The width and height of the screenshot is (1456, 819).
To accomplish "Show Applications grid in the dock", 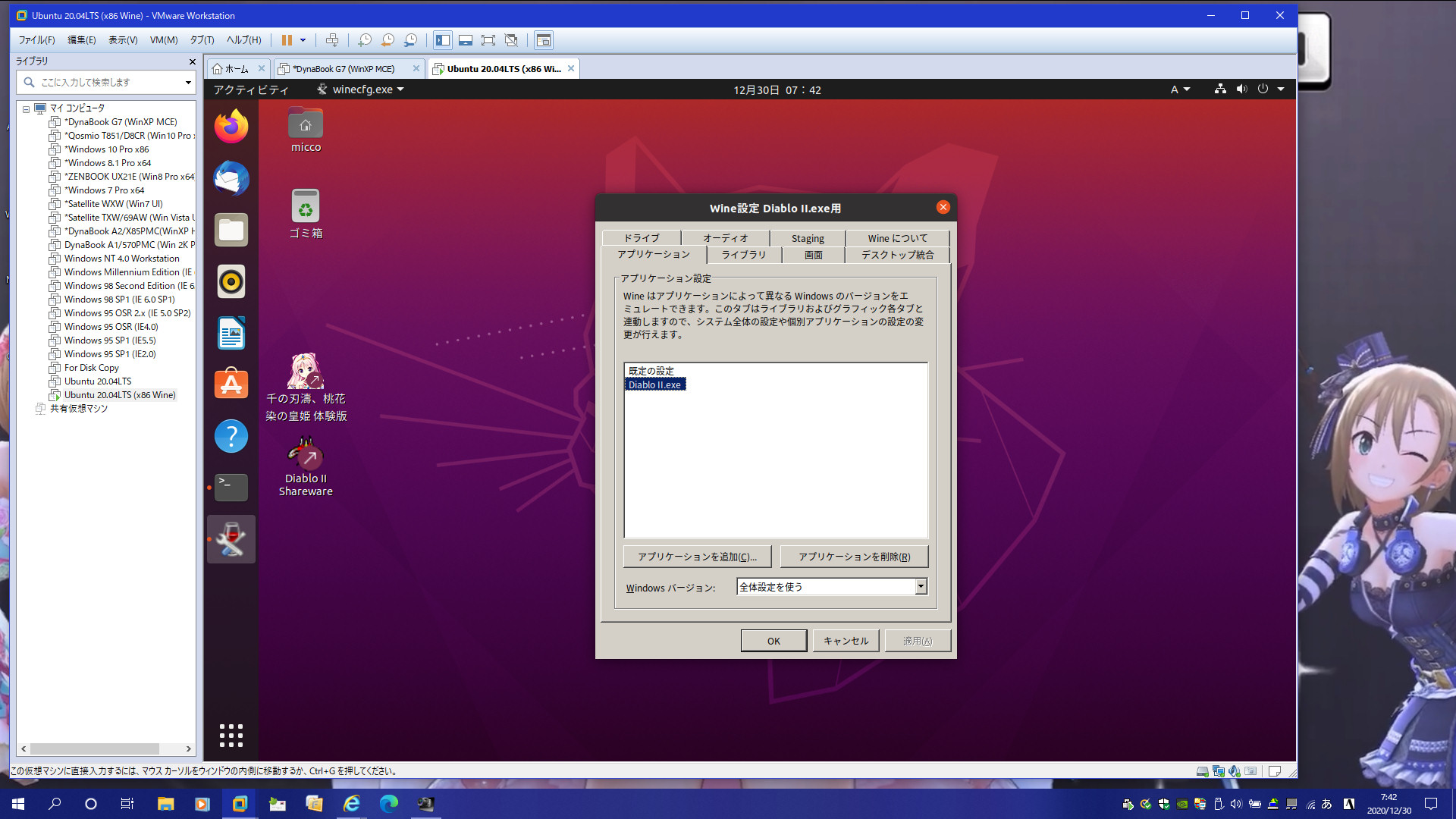I will click(x=231, y=735).
